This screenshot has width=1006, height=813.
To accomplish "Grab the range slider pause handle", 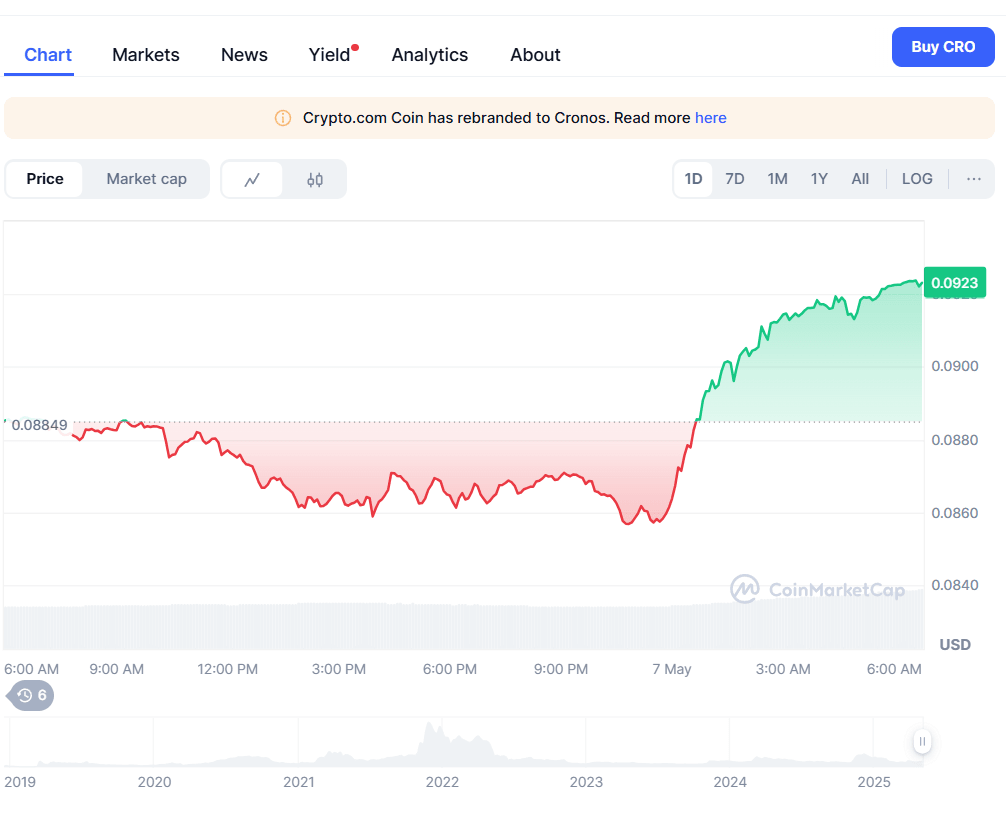I will (922, 741).
